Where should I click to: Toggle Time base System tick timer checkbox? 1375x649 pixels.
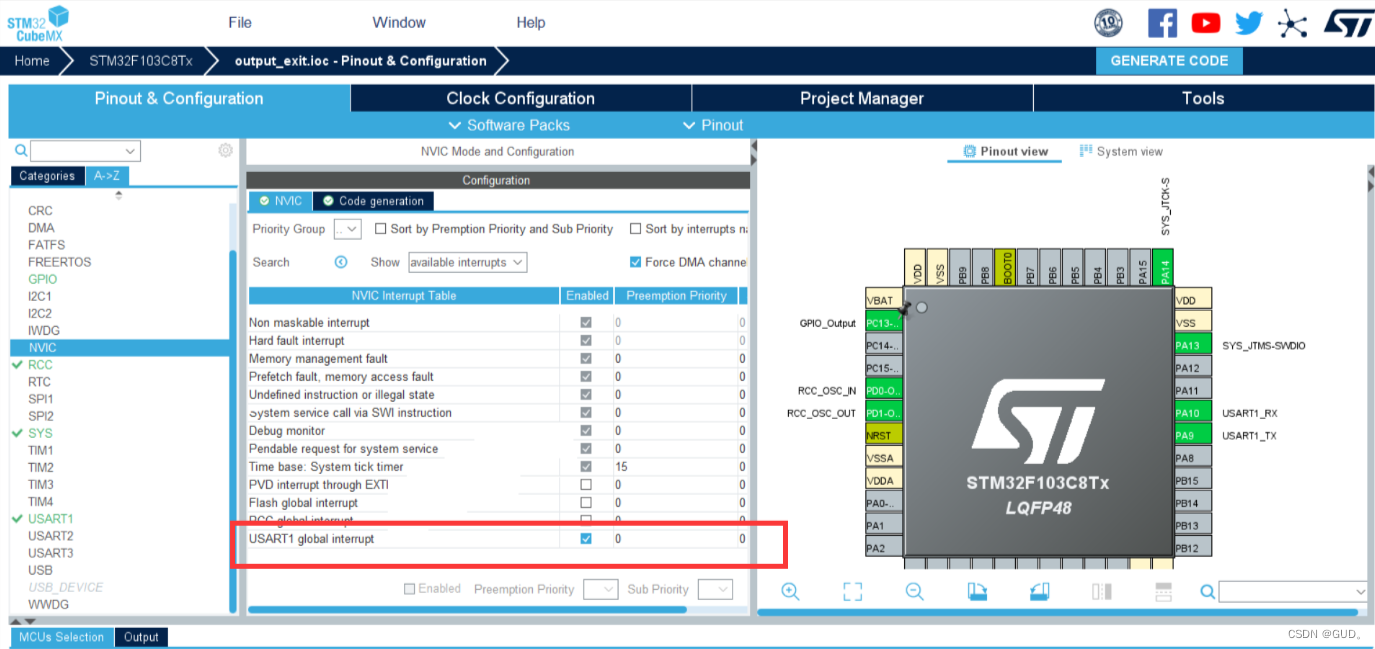click(586, 466)
